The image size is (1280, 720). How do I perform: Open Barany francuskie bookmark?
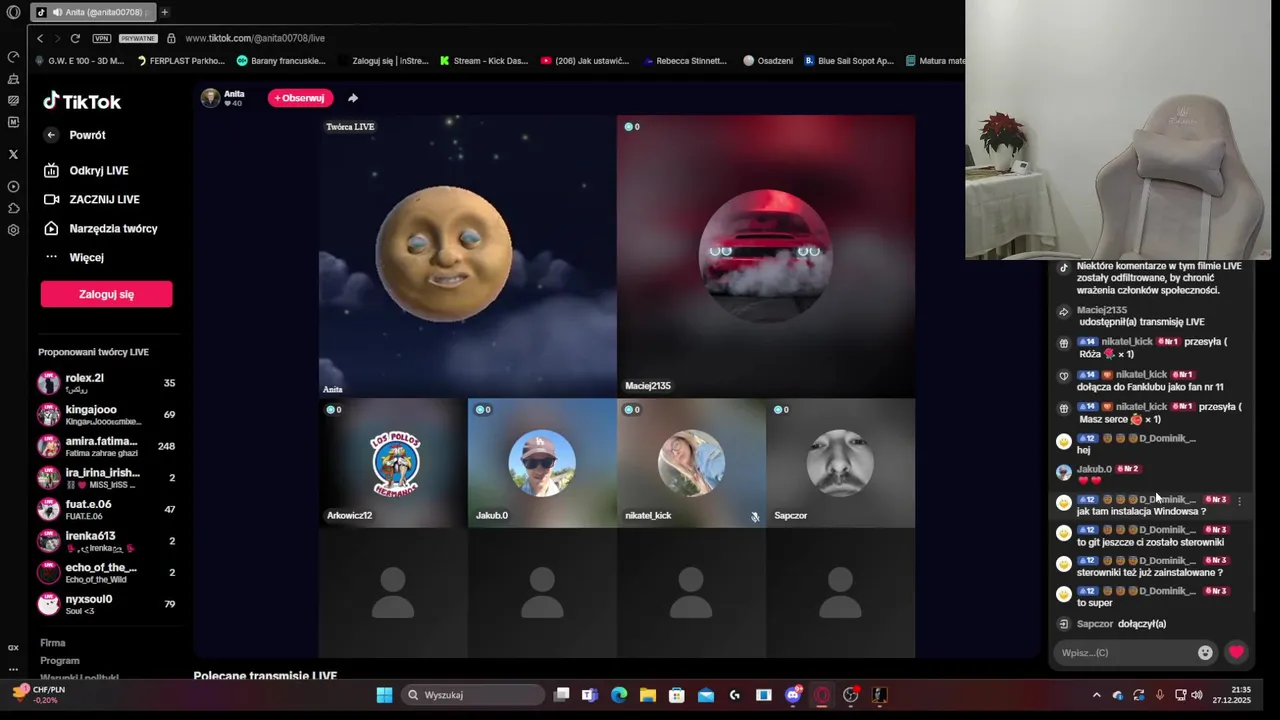click(x=281, y=61)
